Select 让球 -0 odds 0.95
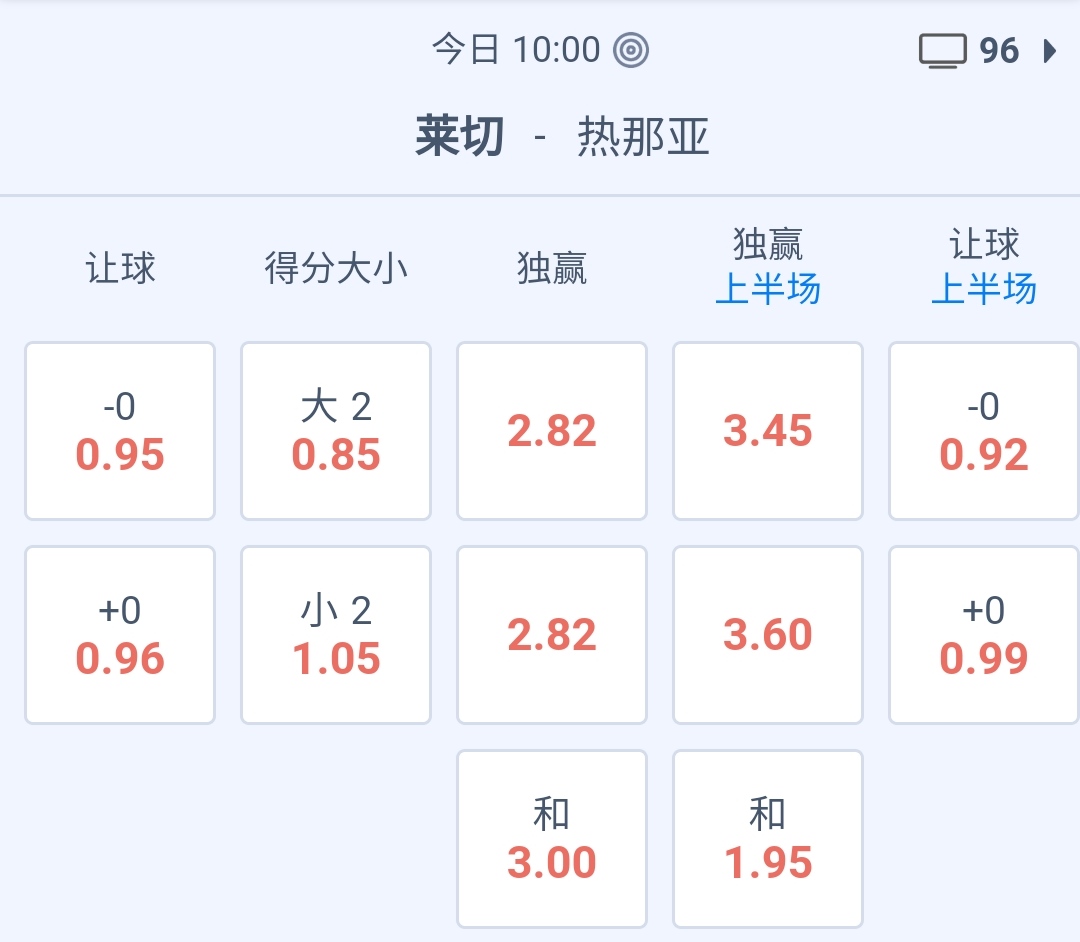This screenshot has width=1080, height=942. [x=120, y=431]
